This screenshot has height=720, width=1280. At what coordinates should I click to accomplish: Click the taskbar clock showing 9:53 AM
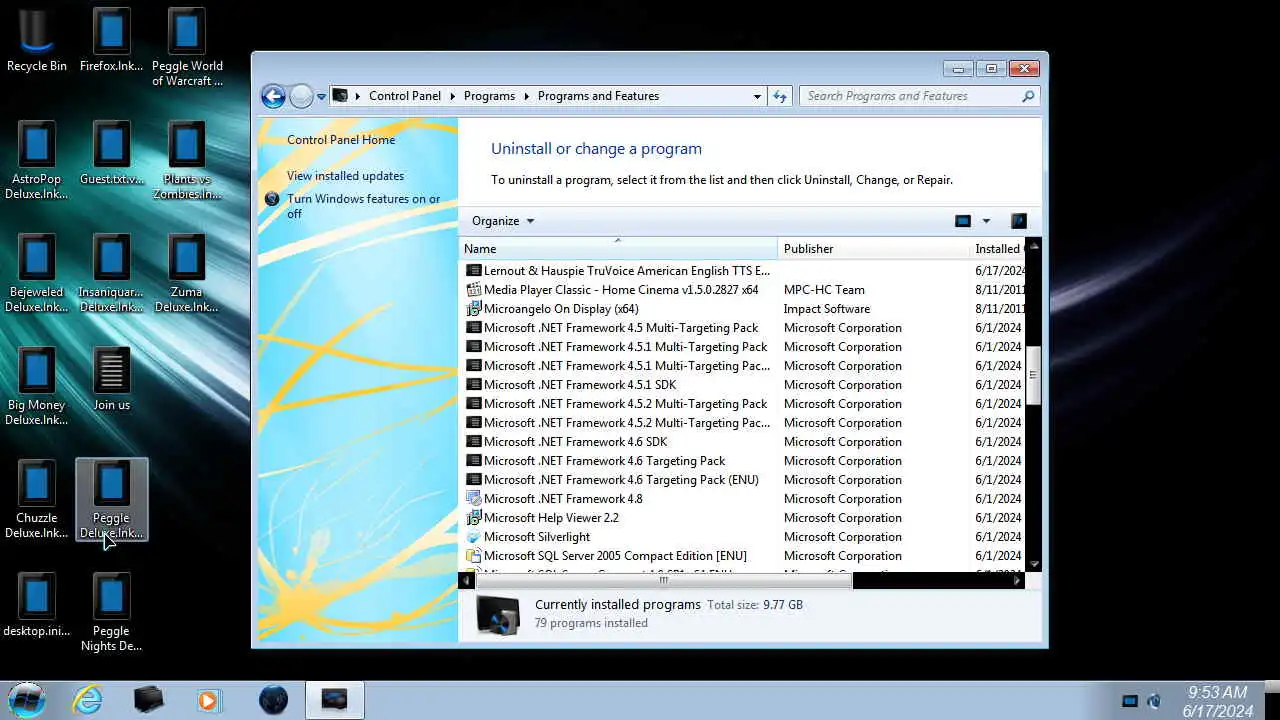tap(1217, 701)
